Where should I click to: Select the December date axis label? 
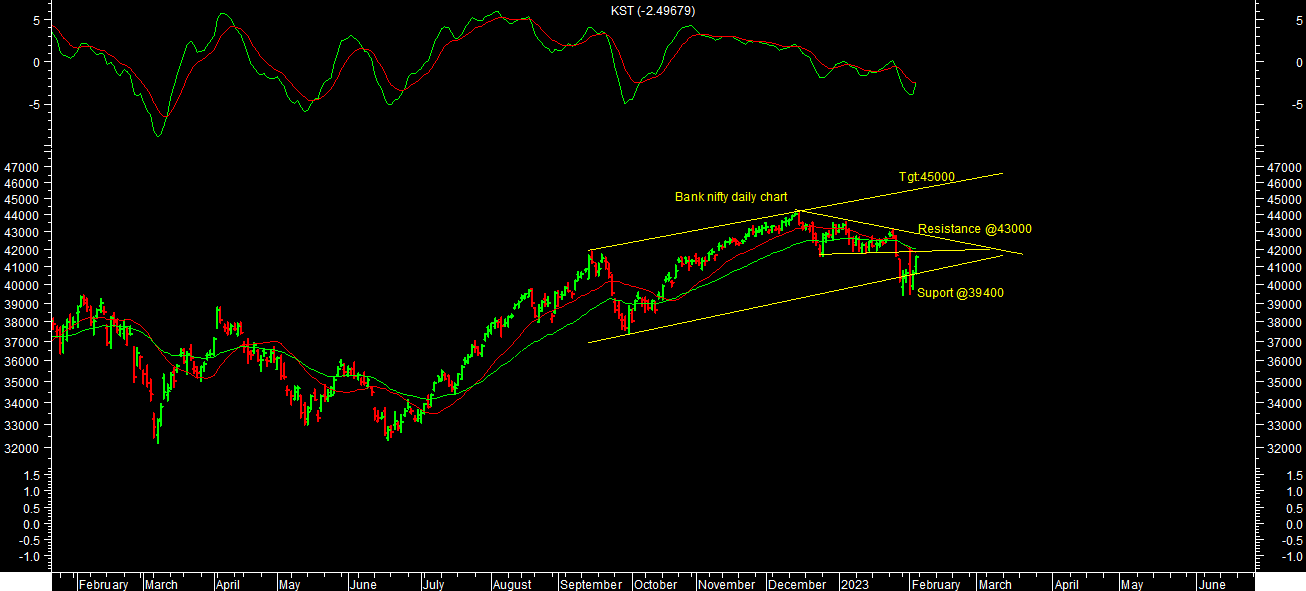point(797,584)
